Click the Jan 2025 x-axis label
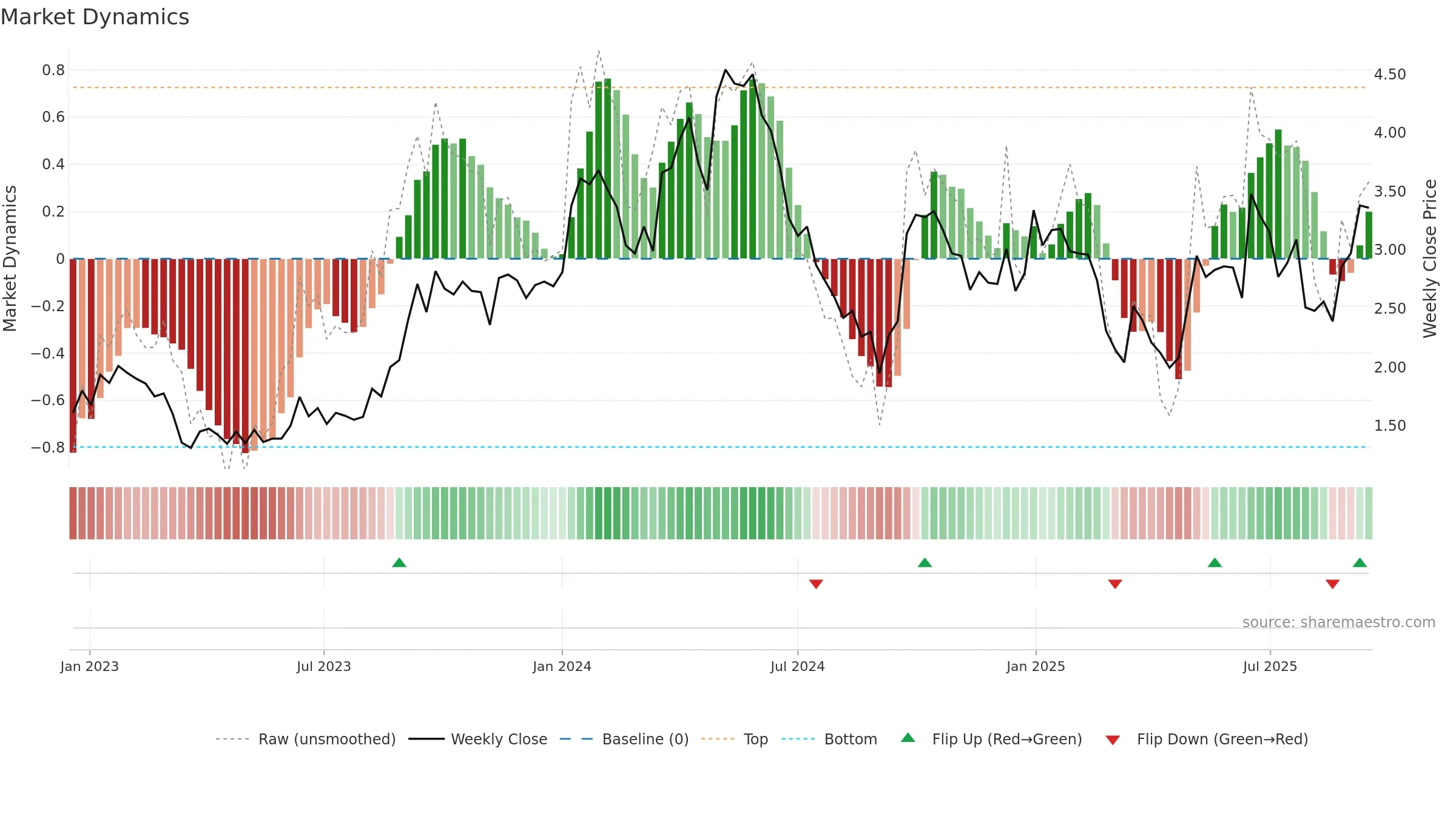This screenshot has height=819, width=1456. 1036,666
